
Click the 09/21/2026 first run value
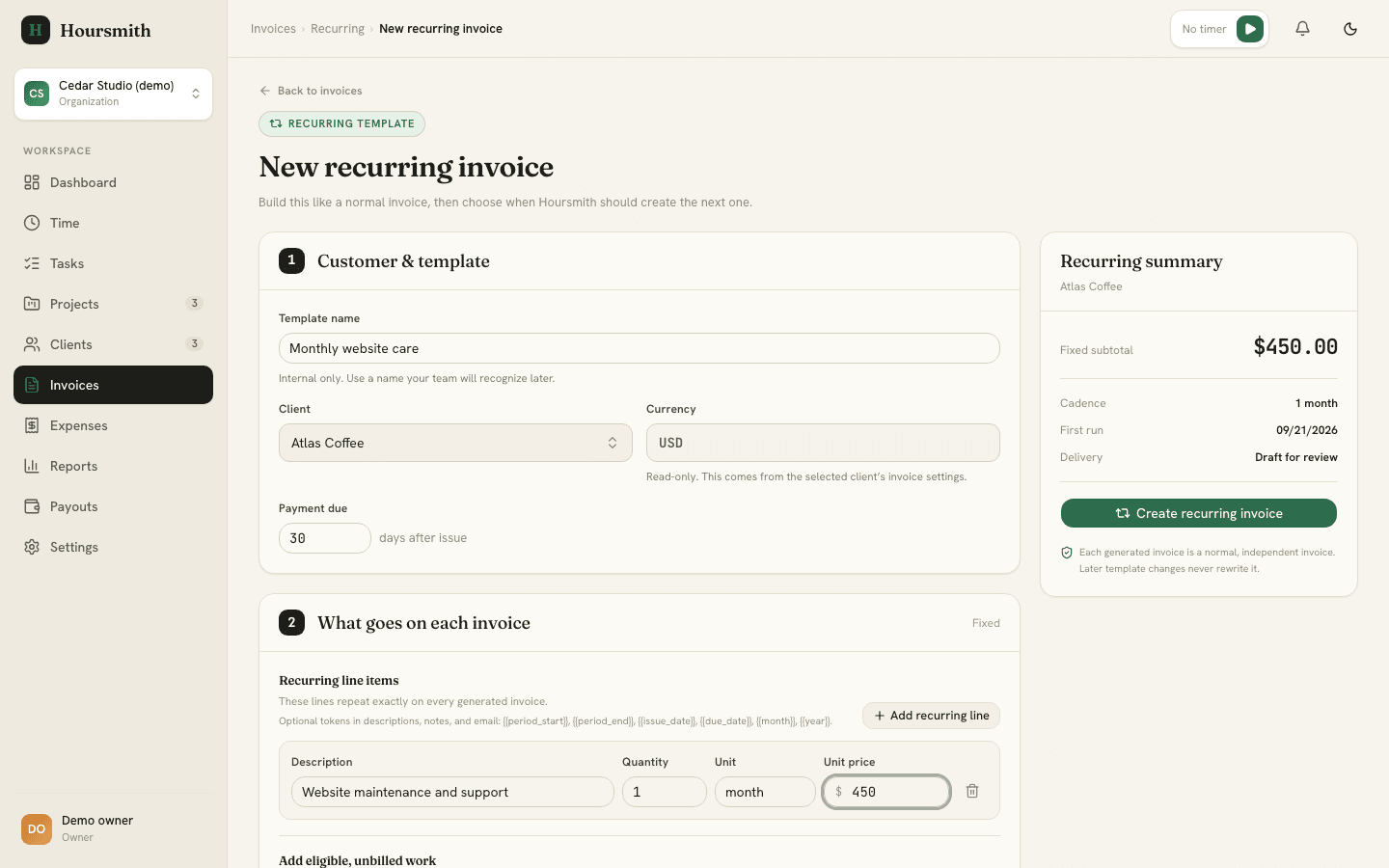tap(1307, 430)
